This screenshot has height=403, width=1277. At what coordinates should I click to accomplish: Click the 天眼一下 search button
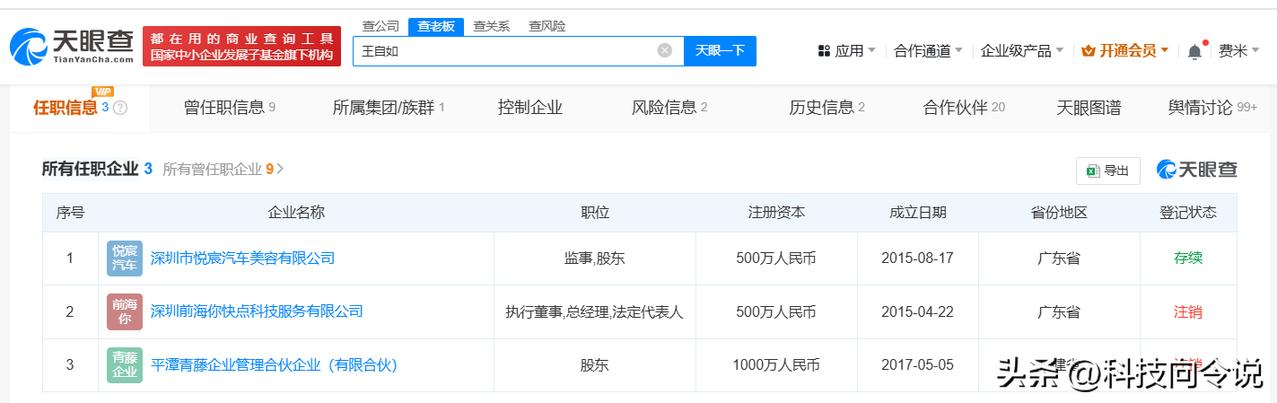720,50
